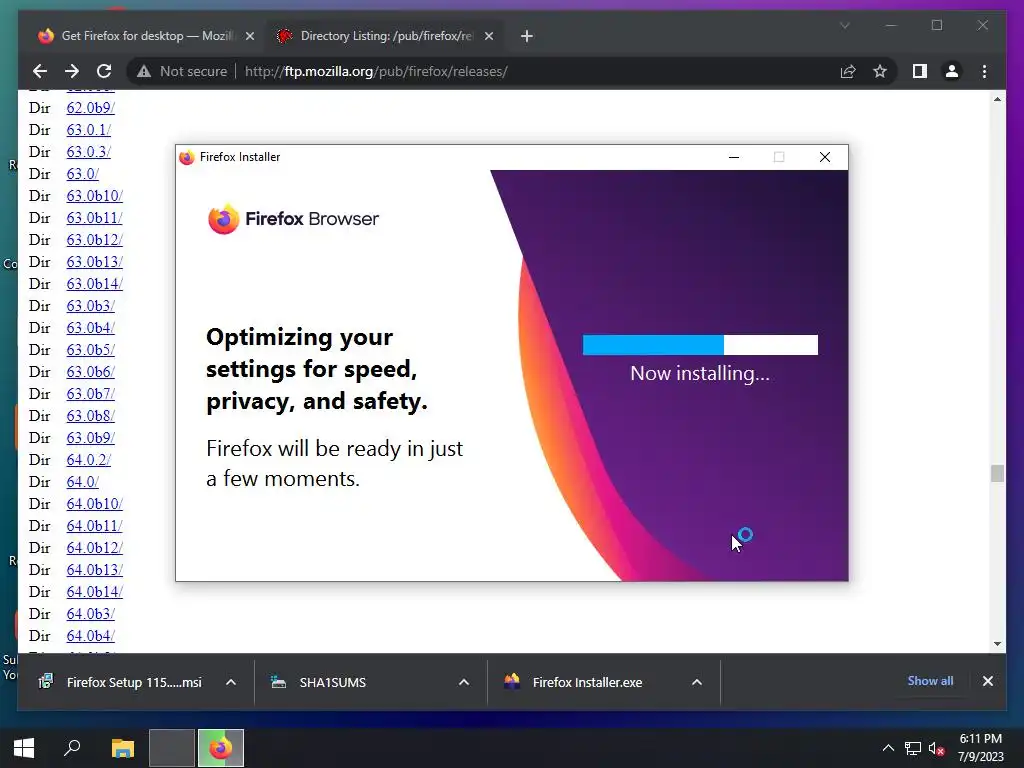Close the downloads bar
1024x768 pixels.
[x=987, y=681]
